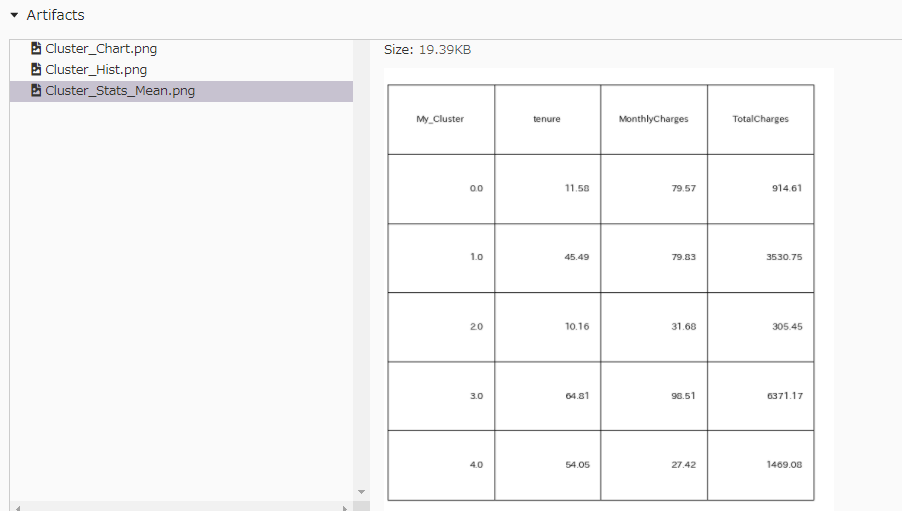The height and width of the screenshot is (511, 902).
Task: Click the Cluster_Stats_Mean.png image file icon
Action: [36, 90]
